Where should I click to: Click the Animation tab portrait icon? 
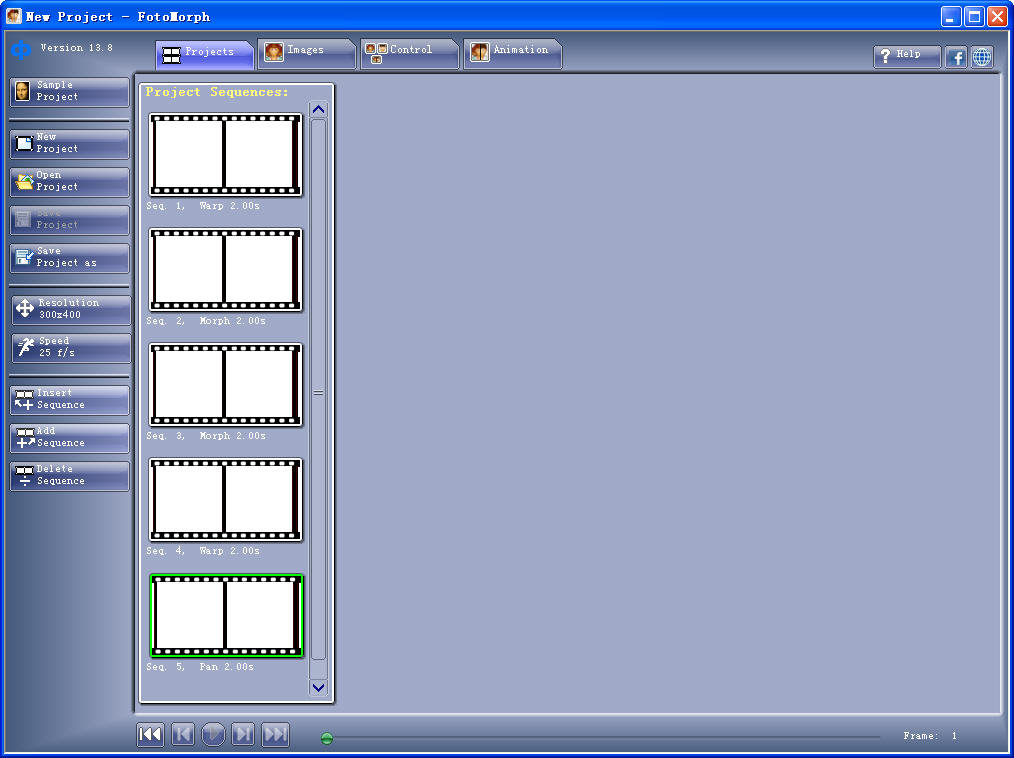480,52
